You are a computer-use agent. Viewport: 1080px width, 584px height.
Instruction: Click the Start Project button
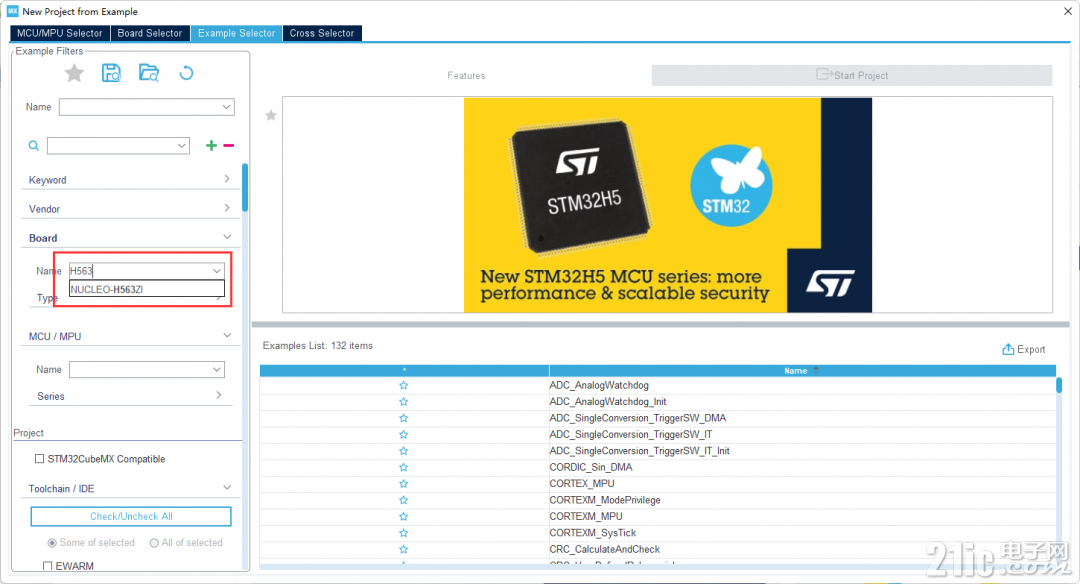coord(852,76)
